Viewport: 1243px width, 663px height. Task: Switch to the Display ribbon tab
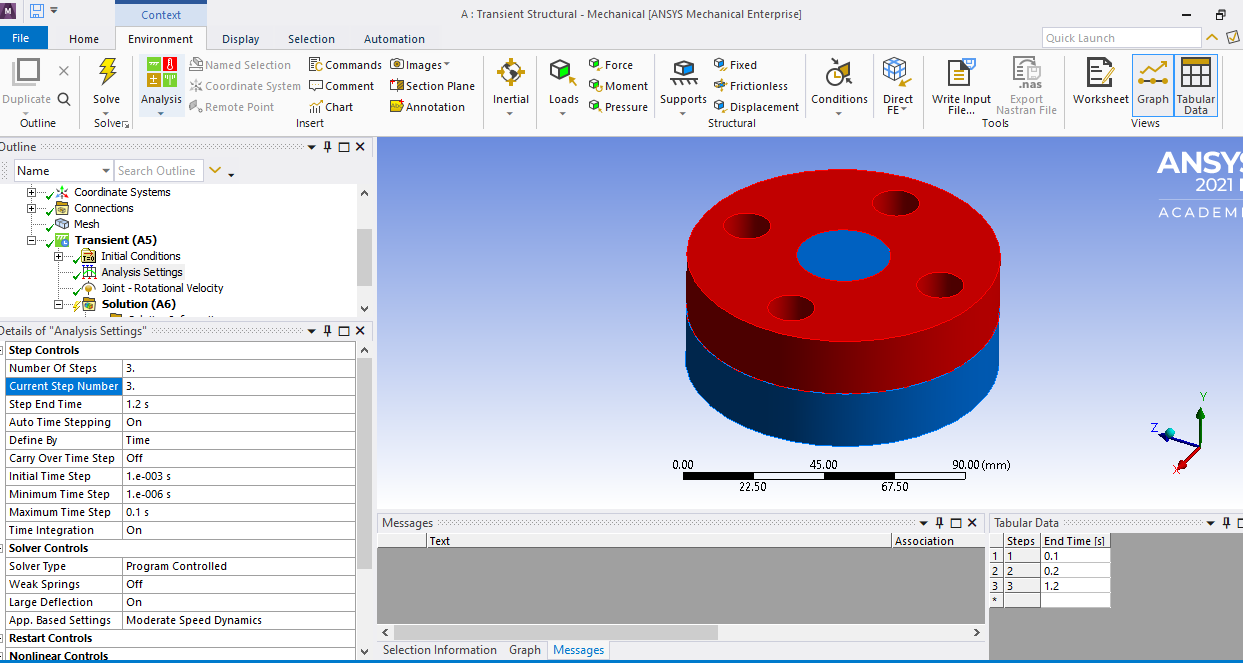[241, 39]
